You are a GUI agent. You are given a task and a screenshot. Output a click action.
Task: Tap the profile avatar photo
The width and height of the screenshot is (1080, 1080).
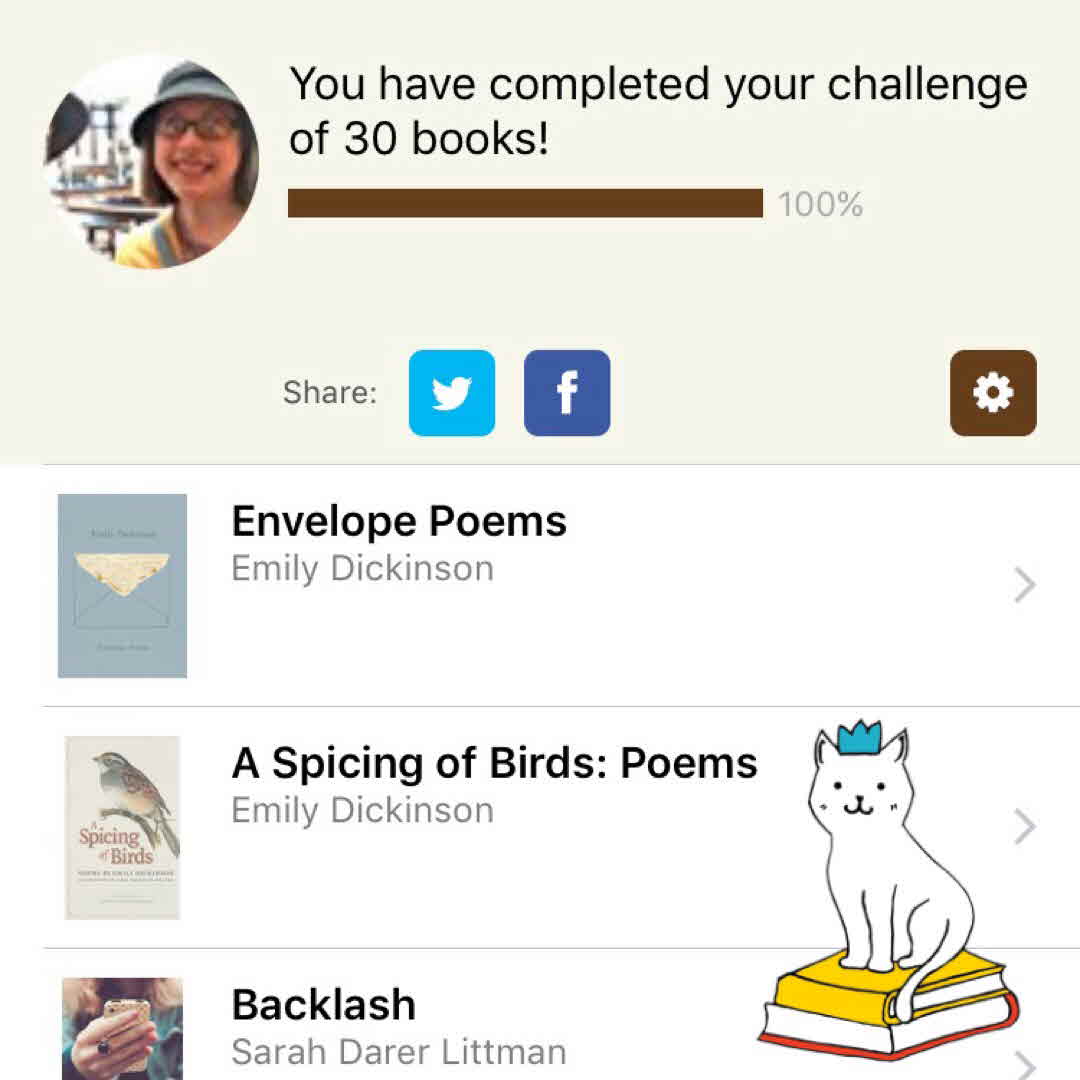click(x=150, y=162)
